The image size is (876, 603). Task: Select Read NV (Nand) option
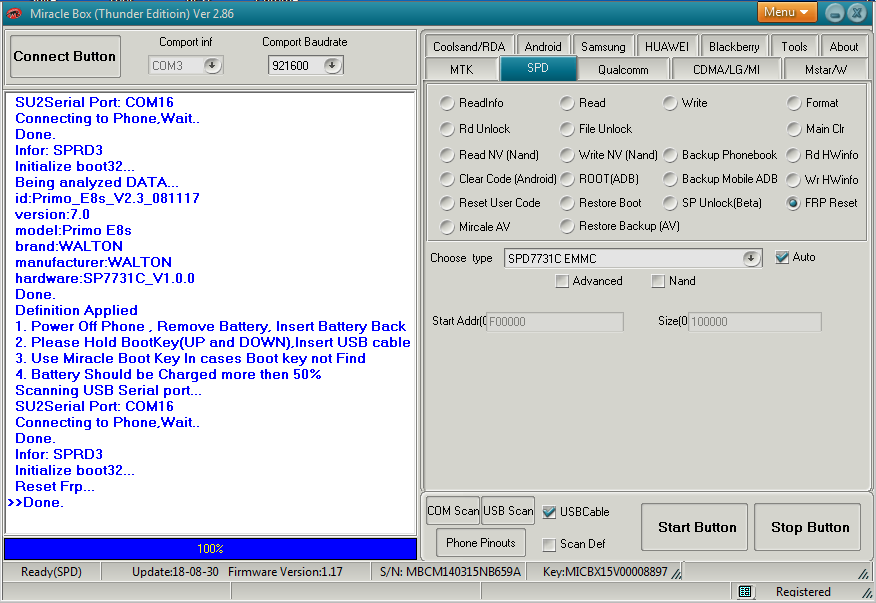click(x=489, y=155)
